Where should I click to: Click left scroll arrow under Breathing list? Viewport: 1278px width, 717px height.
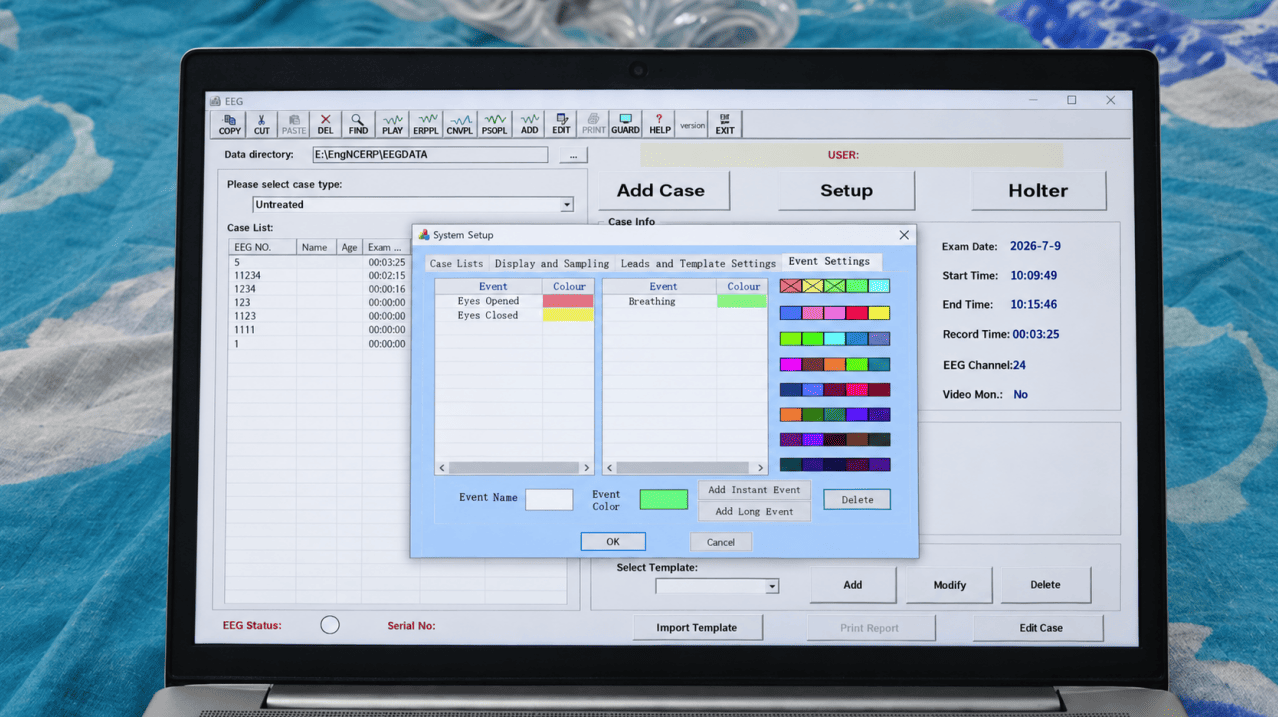(610, 467)
